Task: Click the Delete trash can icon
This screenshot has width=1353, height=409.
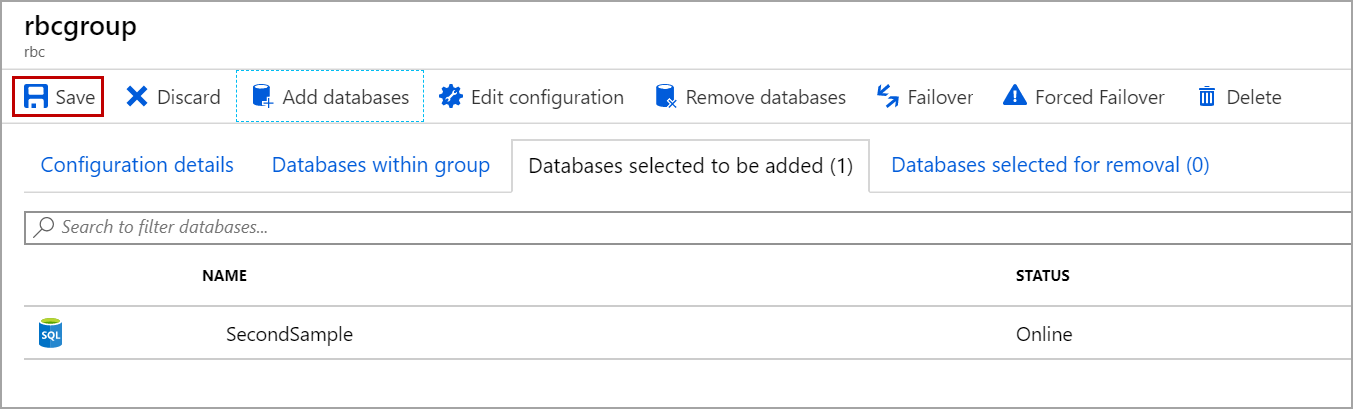Action: [1207, 97]
